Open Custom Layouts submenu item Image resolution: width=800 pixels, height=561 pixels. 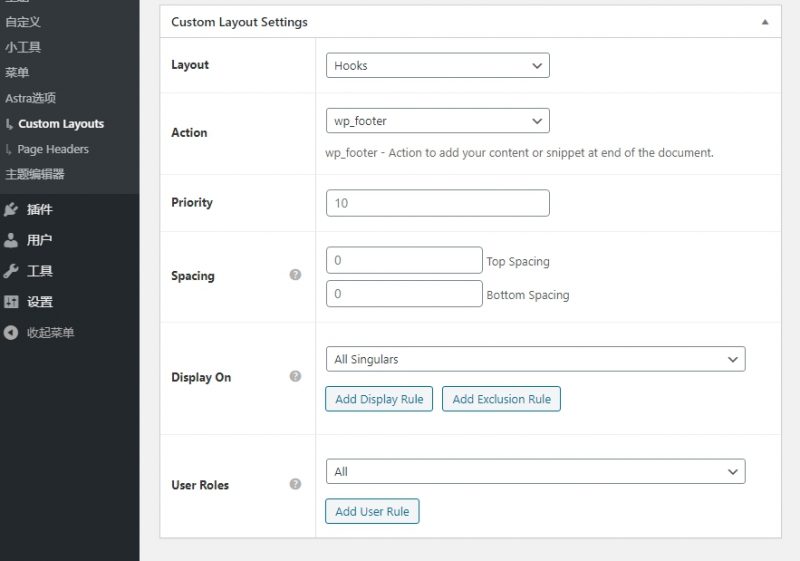point(61,124)
